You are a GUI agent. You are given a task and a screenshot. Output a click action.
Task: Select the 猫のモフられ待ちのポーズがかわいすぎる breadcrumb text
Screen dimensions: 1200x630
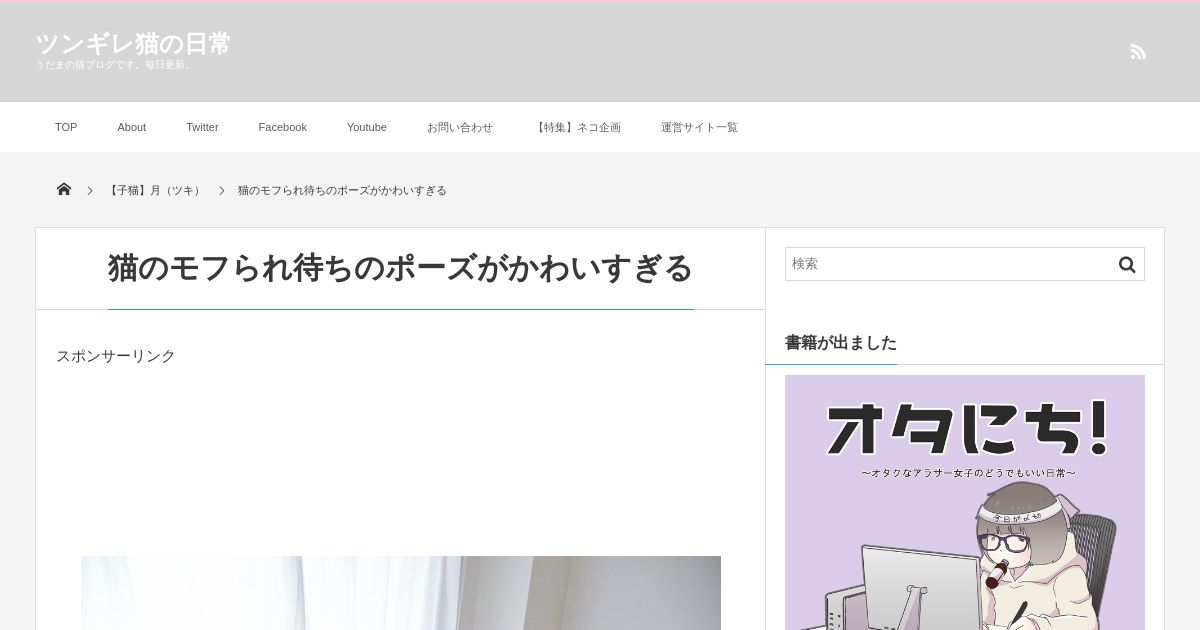point(342,190)
